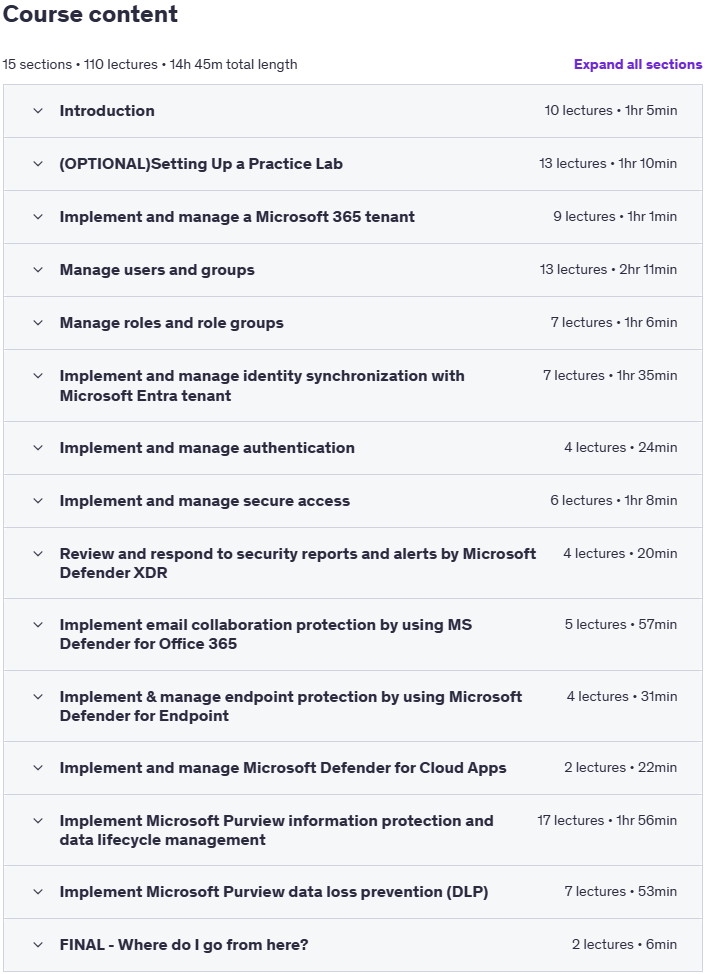
Task: Select 'Implement and manage Microsoft Defender for Cloud Apps' title
Action: click(283, 768)
